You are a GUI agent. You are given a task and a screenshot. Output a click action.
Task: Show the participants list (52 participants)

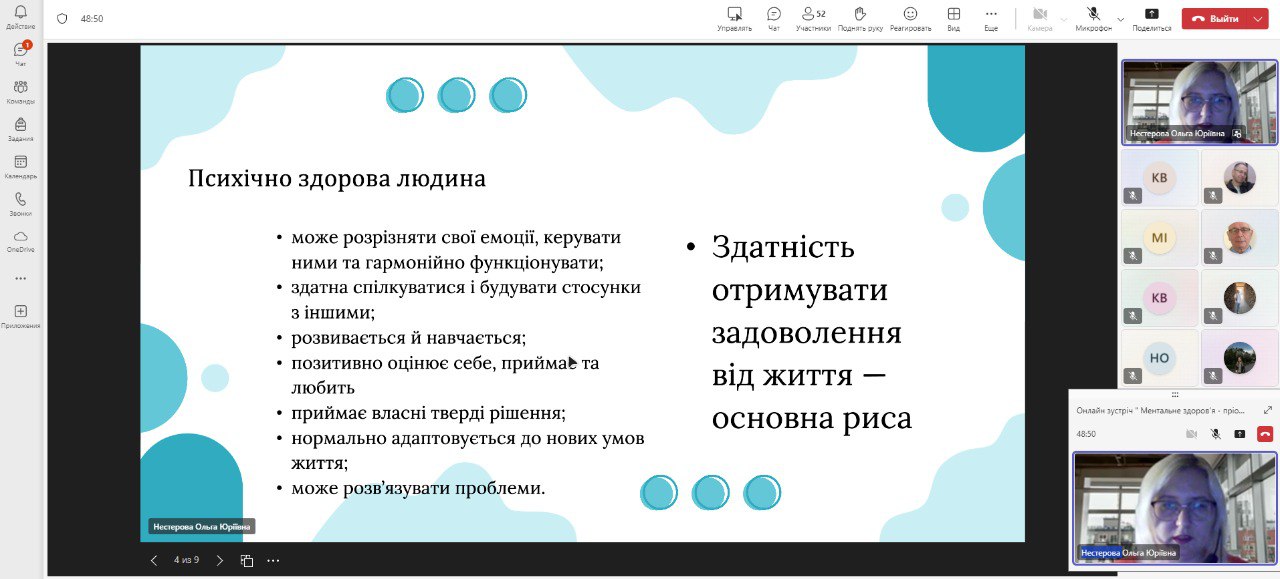click(812, 17)
